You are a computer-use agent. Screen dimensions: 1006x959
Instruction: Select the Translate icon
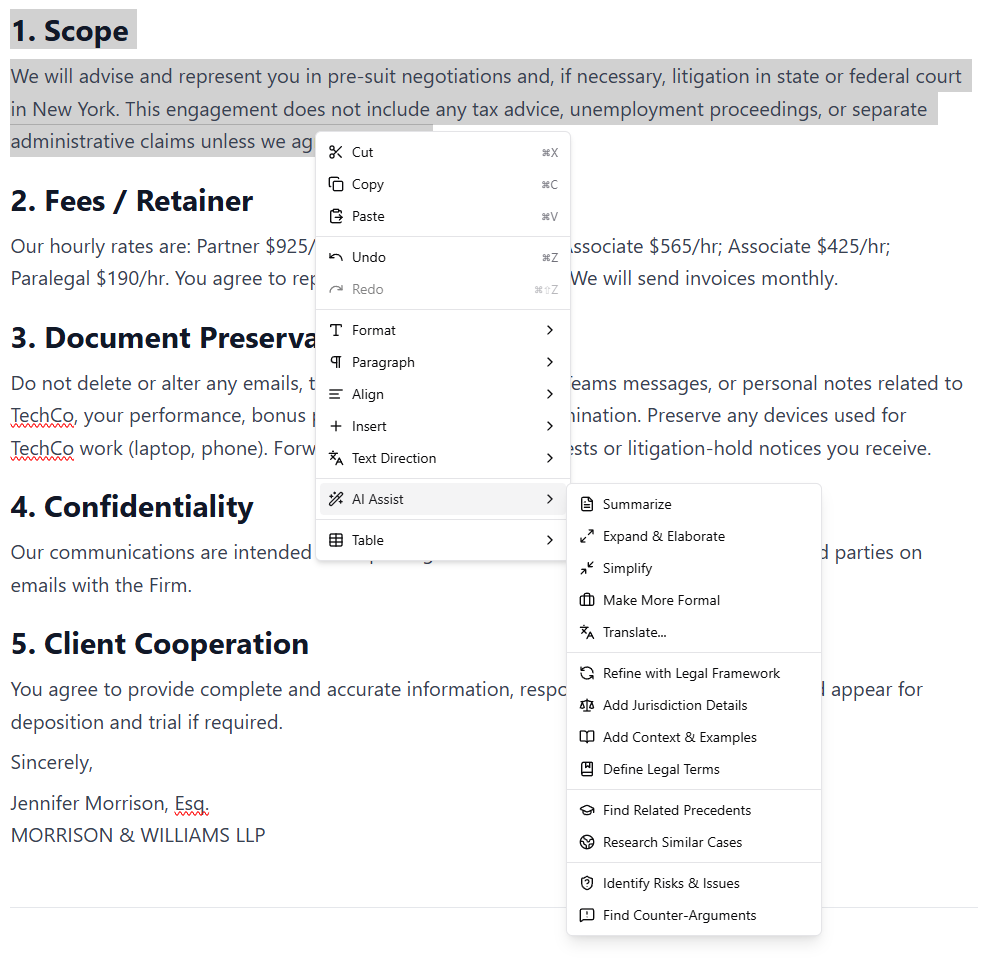pyautogui.click(x=586, y=632)
